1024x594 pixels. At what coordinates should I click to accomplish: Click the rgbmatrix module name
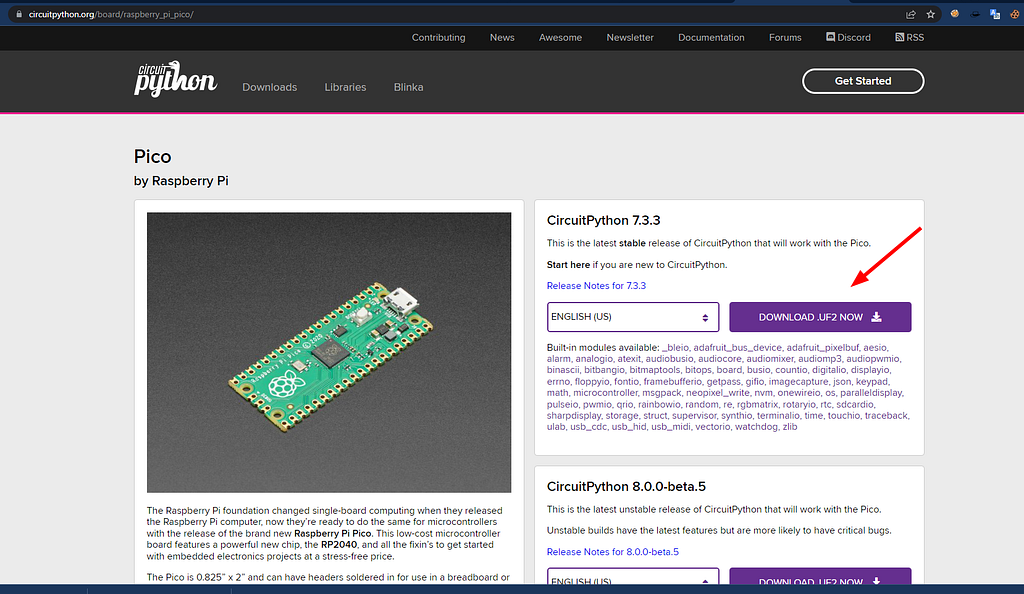pos(758,404)
